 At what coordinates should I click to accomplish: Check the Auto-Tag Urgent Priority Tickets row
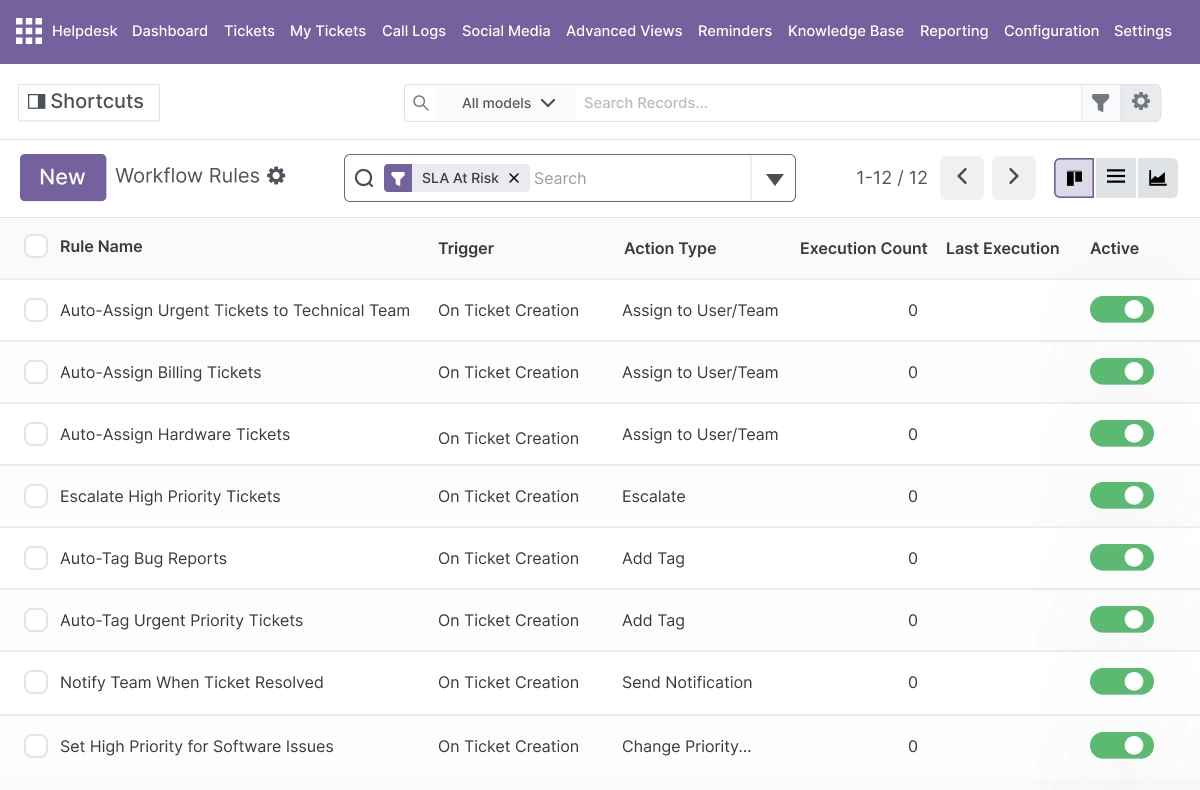click(x=36, y=620)
